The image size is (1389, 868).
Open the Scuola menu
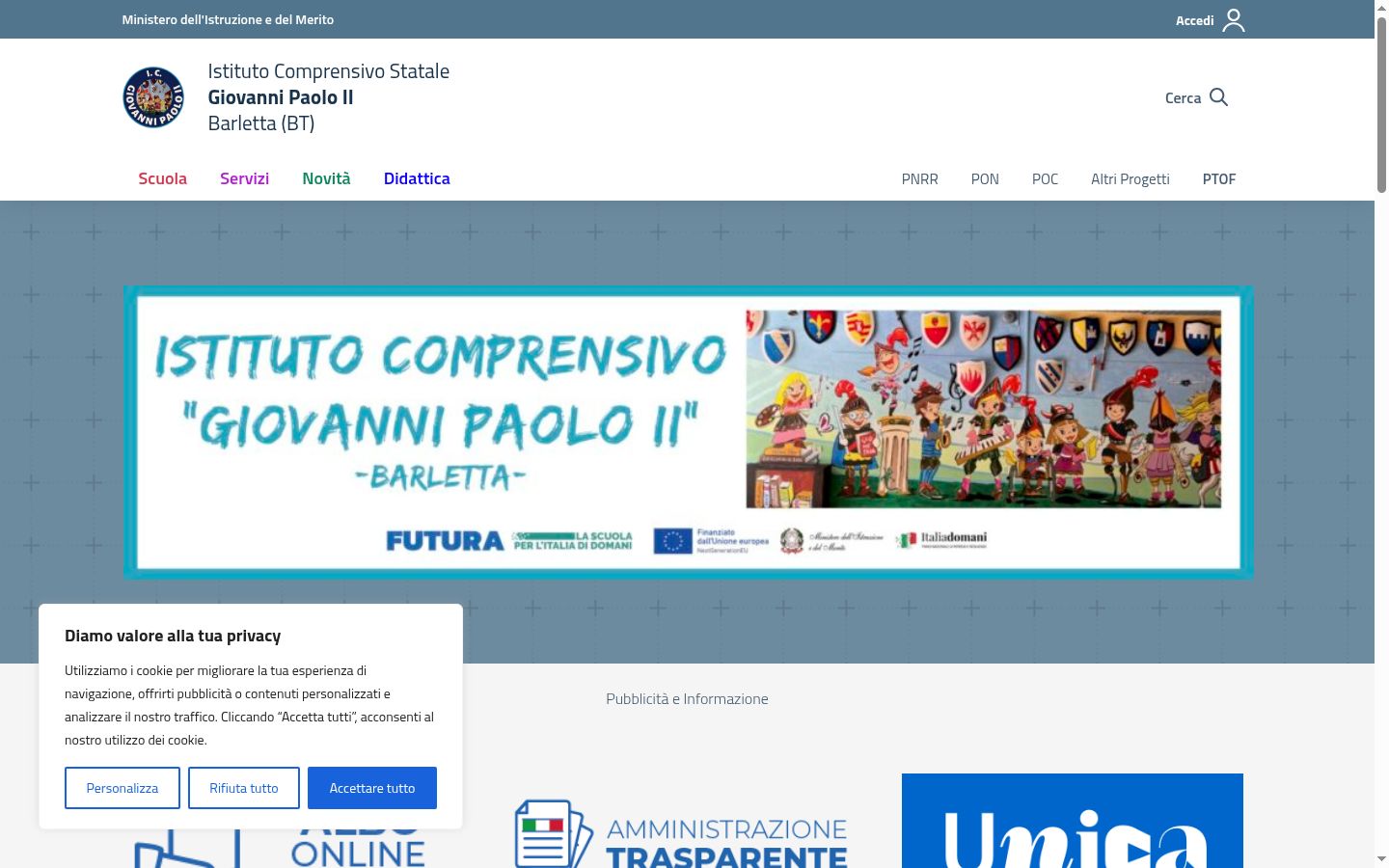pyautogui.click(x=162, y=178)
